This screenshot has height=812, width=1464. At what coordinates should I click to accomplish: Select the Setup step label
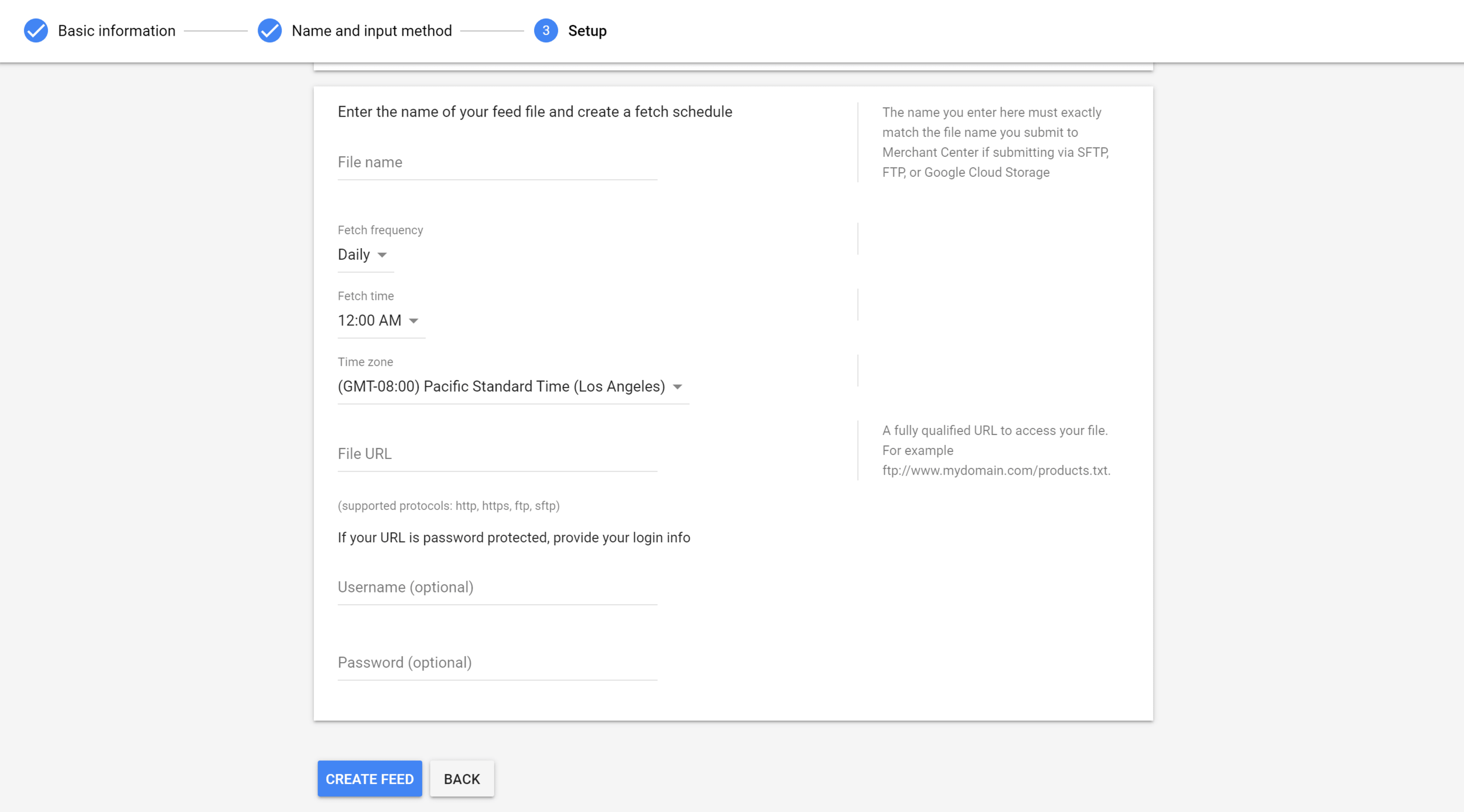(587, 30)
